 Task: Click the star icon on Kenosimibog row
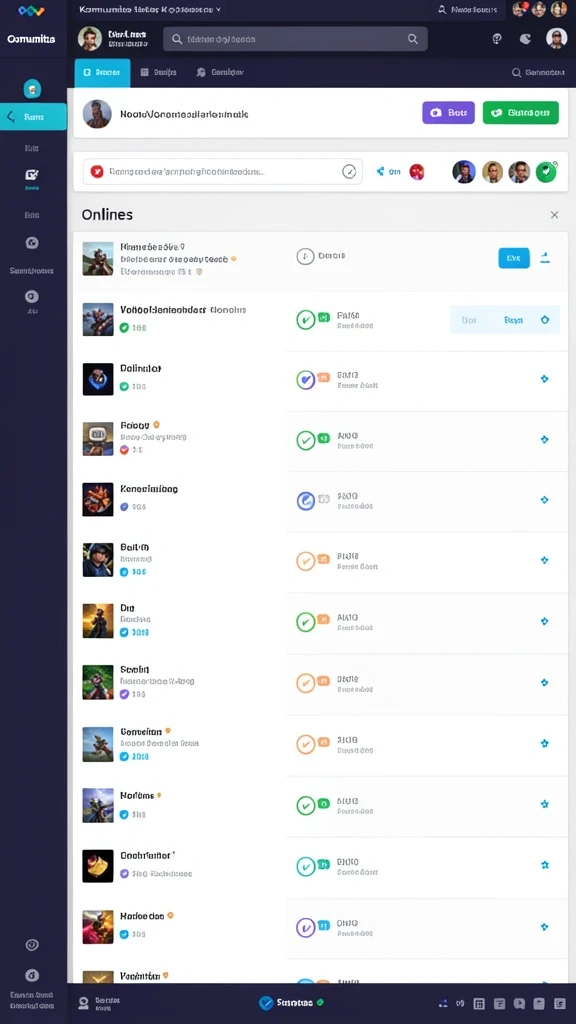[x=545, y=500]
